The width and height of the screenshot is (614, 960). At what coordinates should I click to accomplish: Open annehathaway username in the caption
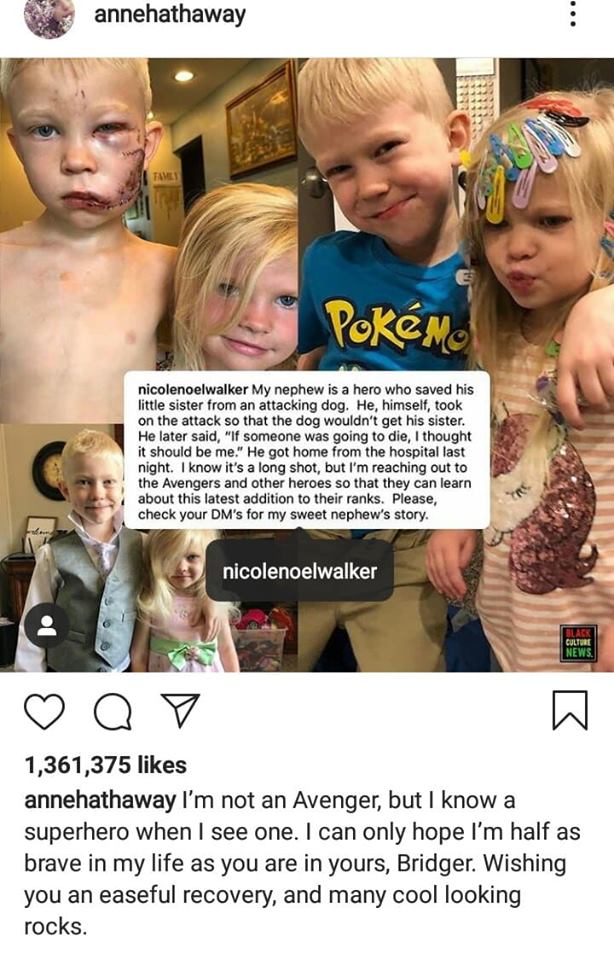tap(100, 801)
